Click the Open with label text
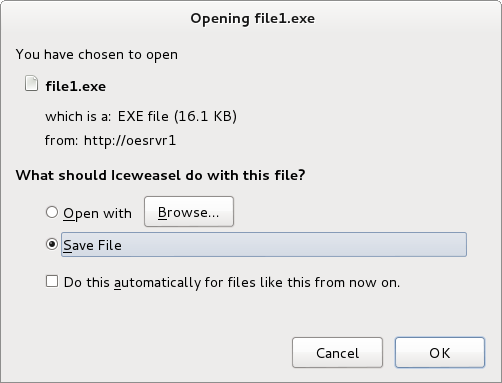 tap(97, 214)
